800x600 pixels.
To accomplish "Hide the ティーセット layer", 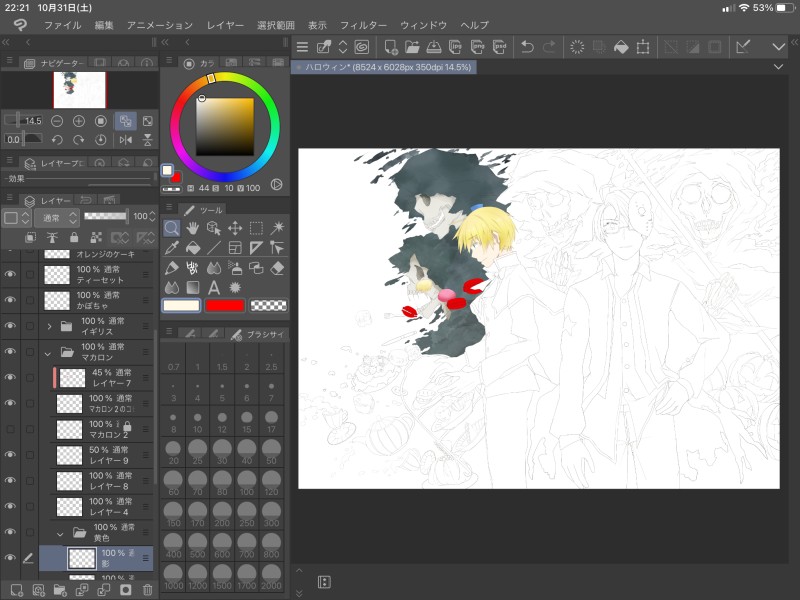I will point(10,274).
